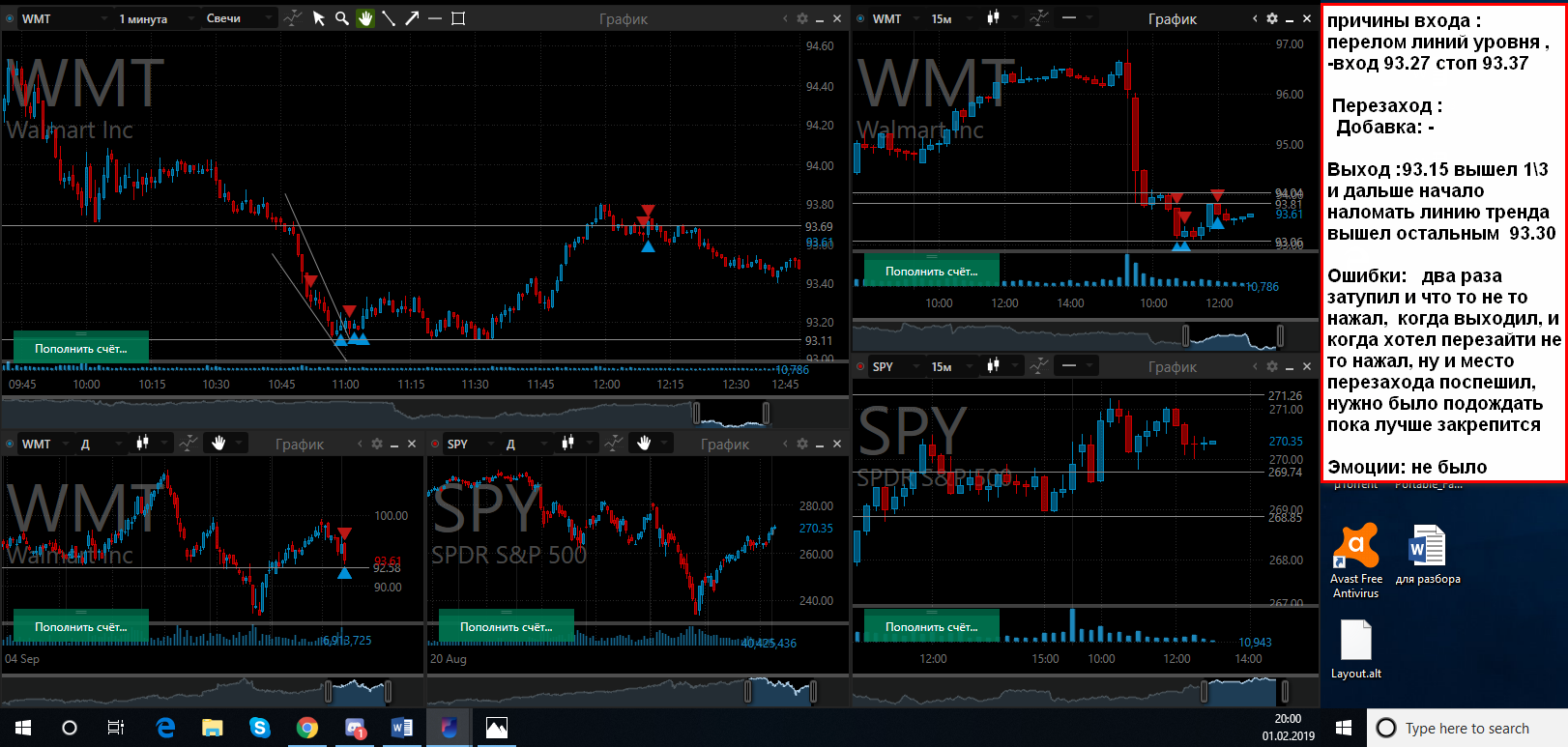Grab left navigator handle of SPY daily chart
The image size is (1568, 747).
click(x=747, y=691)
